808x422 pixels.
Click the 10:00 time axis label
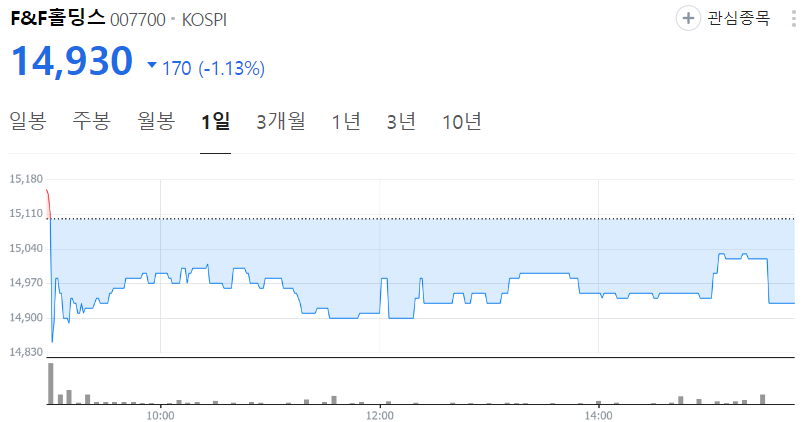click(x=160, y=415)
